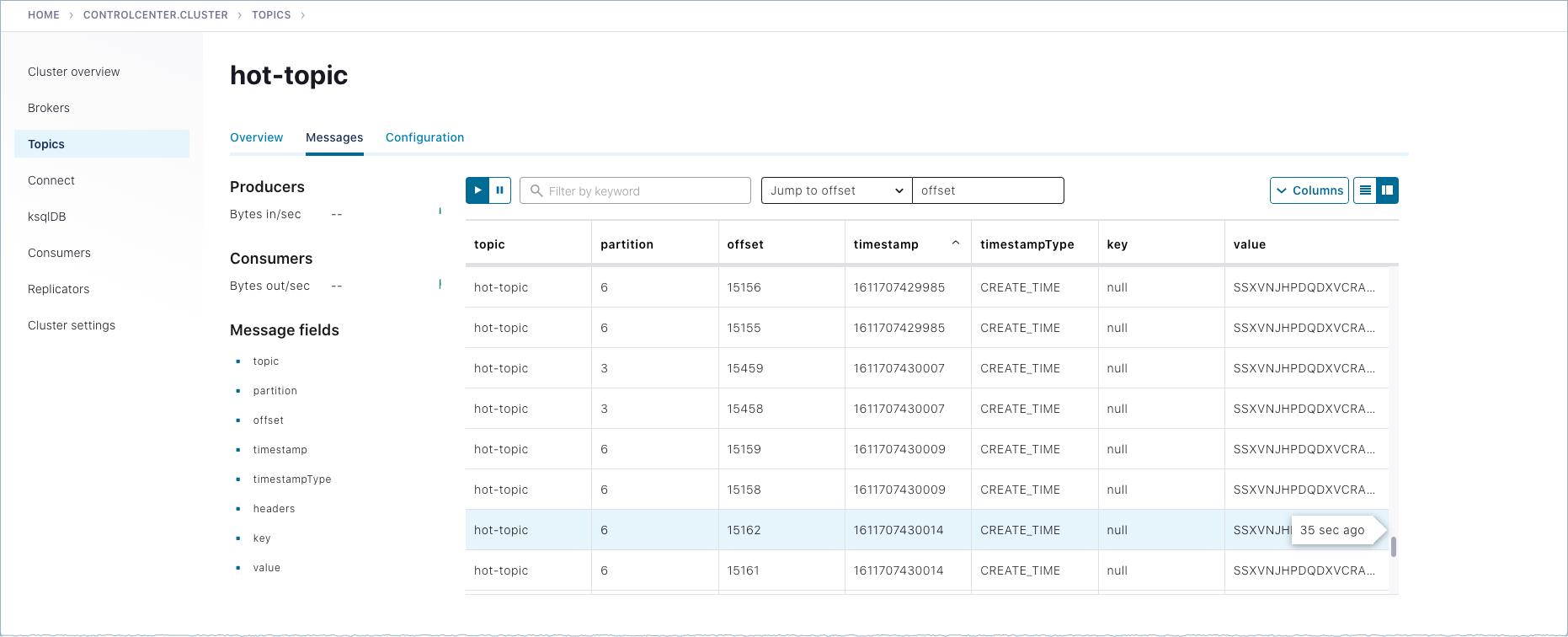Image resolution: width=1568 pixels, height=637 pixels.
Task: Click the search icon in keyword filter
Action: pyautogui.click(x=536, y=191)
